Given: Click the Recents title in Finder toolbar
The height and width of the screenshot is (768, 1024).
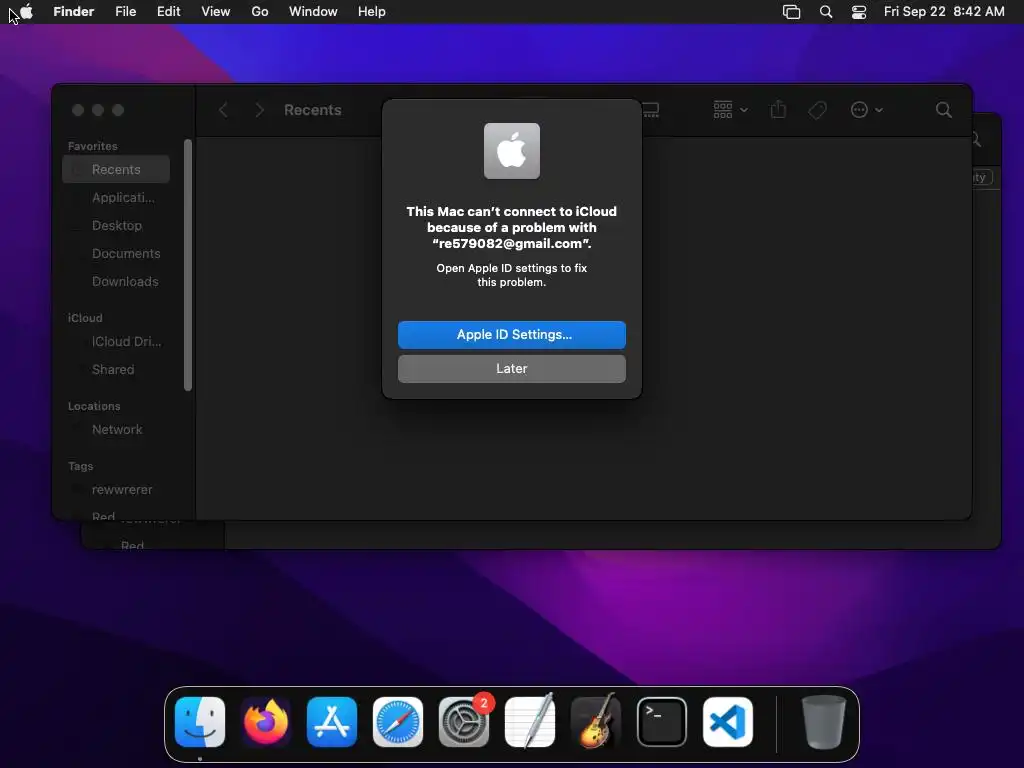Looking at the screenshot, I should pos(312,110).
